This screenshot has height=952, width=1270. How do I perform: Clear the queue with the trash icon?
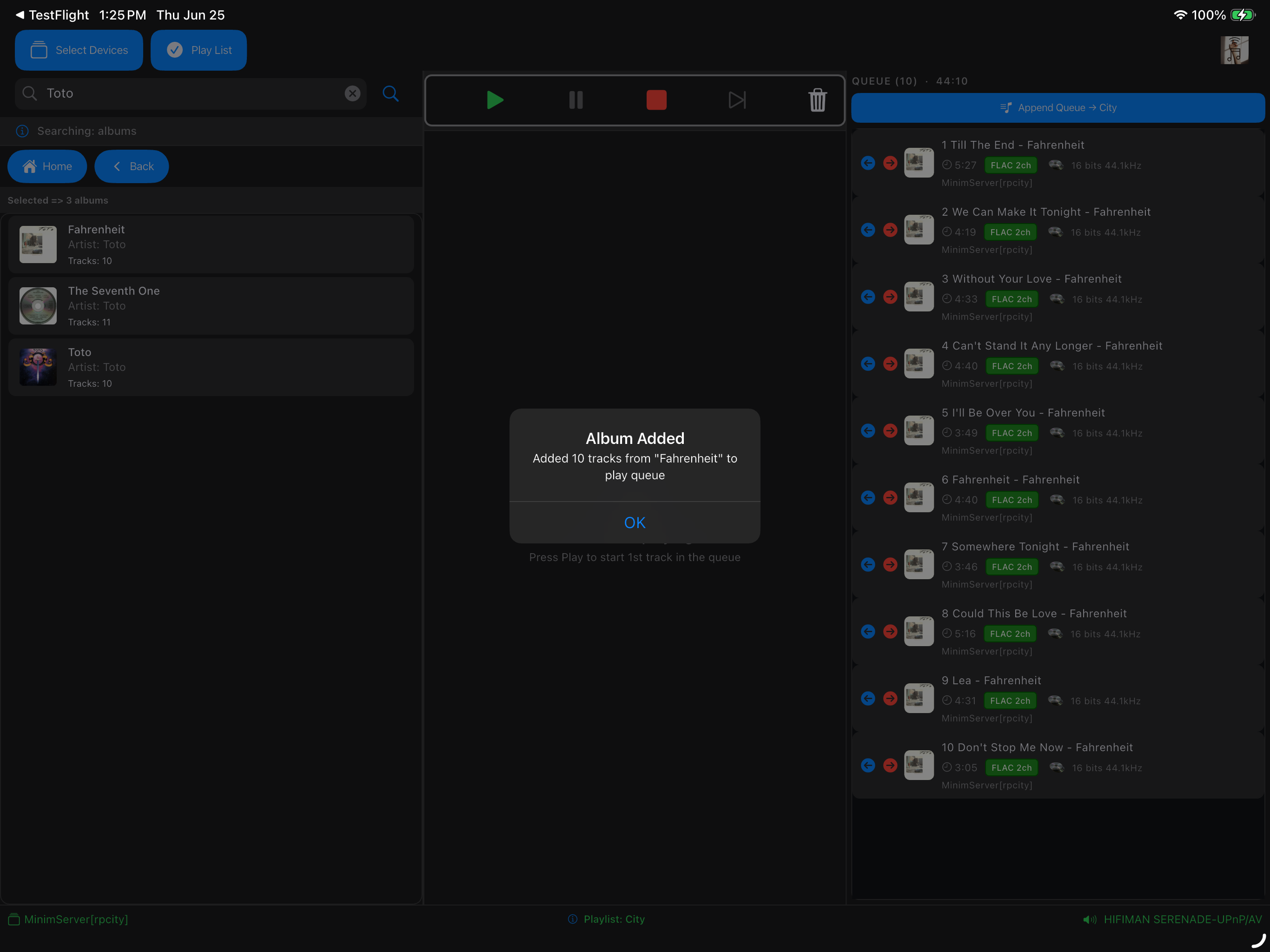pos(818,100)
